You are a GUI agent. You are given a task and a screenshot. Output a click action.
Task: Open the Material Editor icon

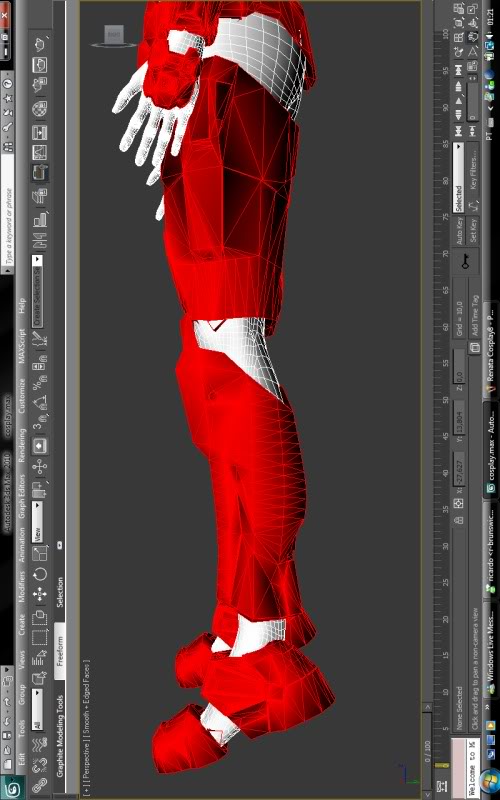39,109
